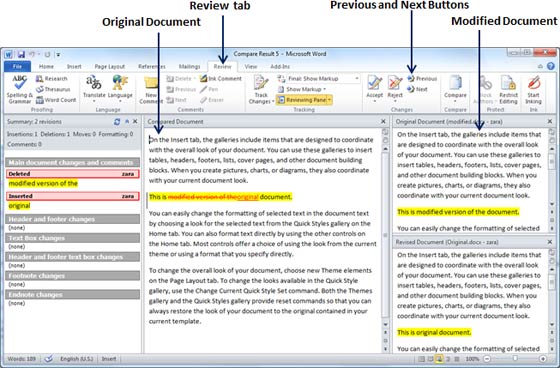Screen dimensions: 560x368
Task: Click highlighted 'This is original document.' text
Action: (x=434, y=333)
